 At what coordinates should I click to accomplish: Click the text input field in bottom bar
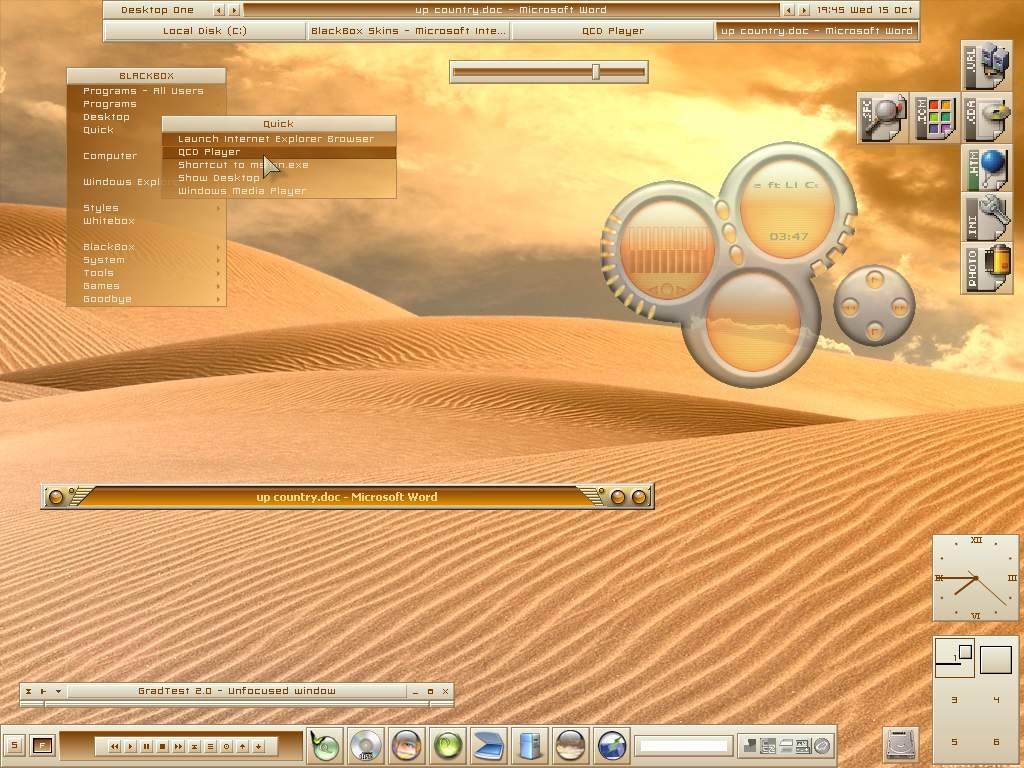point(682,745)
